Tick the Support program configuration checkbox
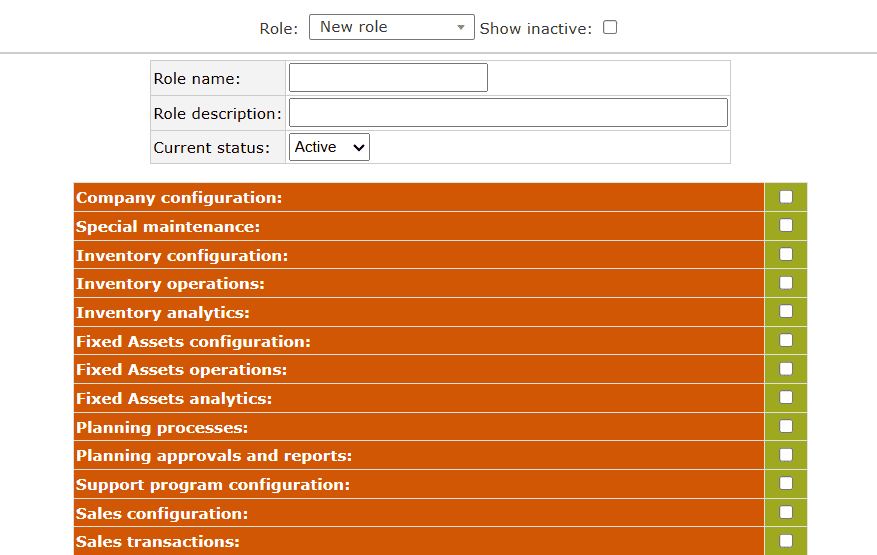The image size is (877, 555). pyautogui.click(x=786, y=483)
